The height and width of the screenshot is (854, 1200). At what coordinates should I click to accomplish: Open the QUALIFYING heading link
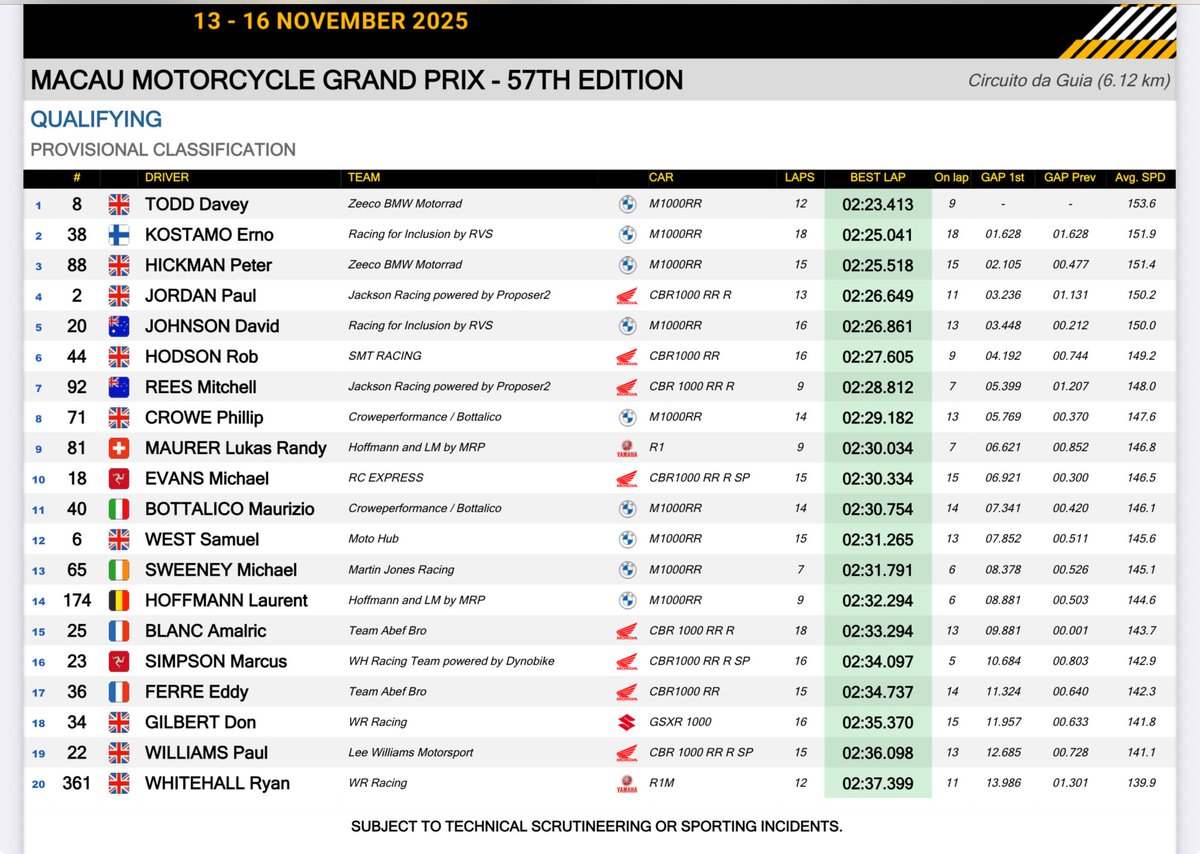pos(95,119)
